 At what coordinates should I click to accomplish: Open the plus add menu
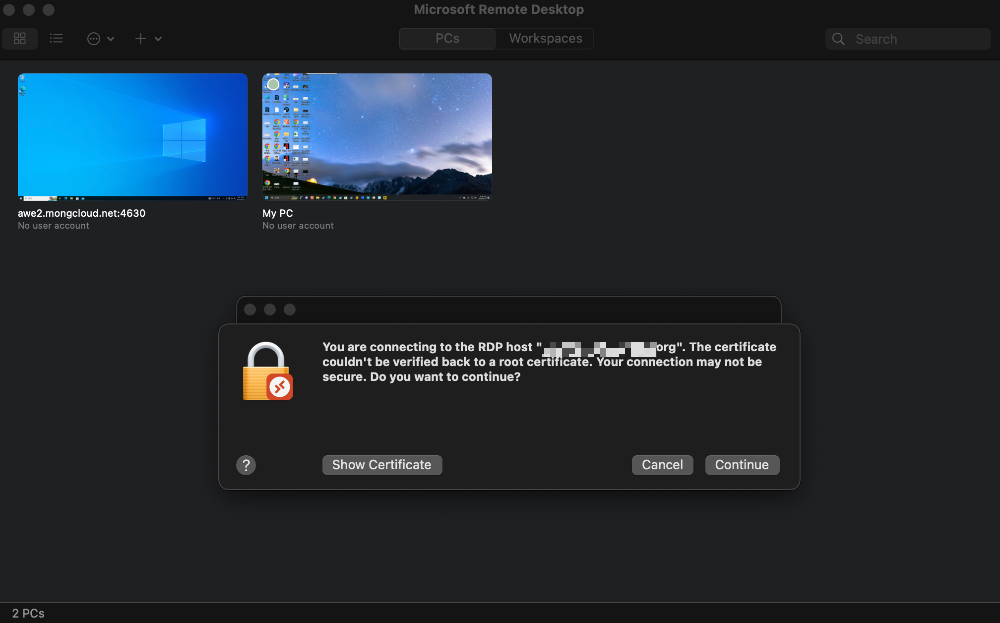pos(148,39)
